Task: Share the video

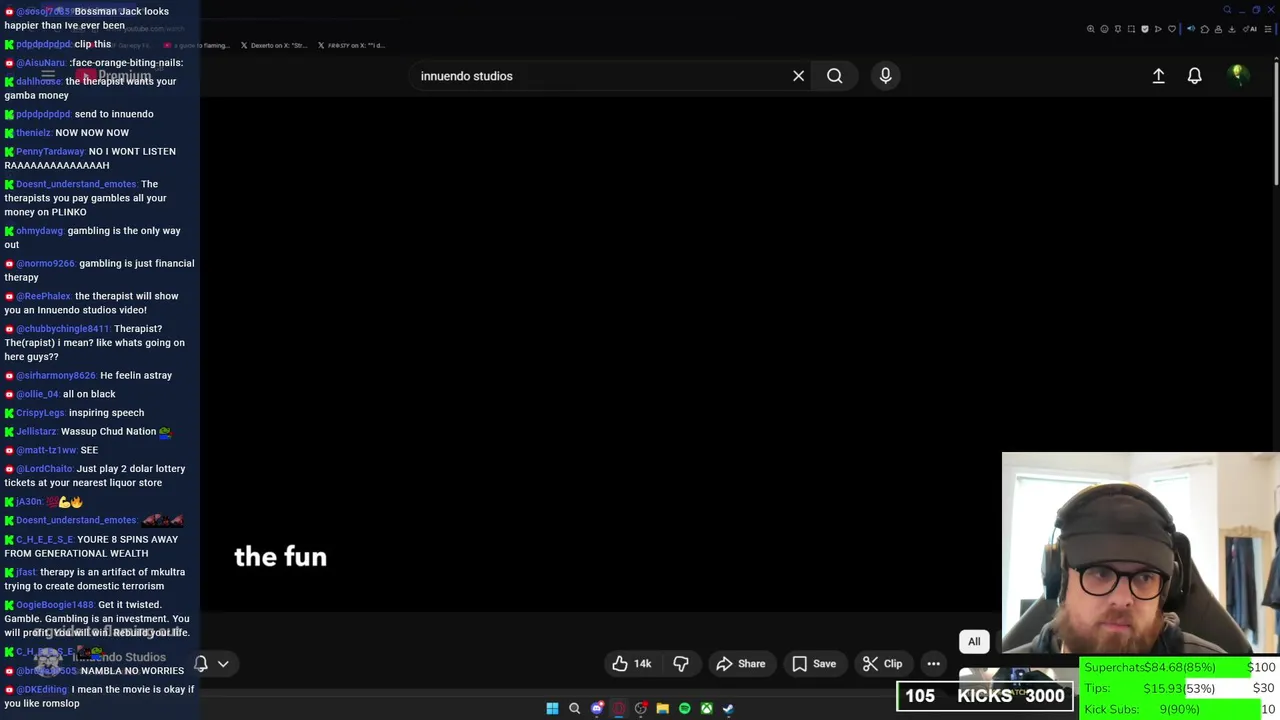Action: point(741,664)
